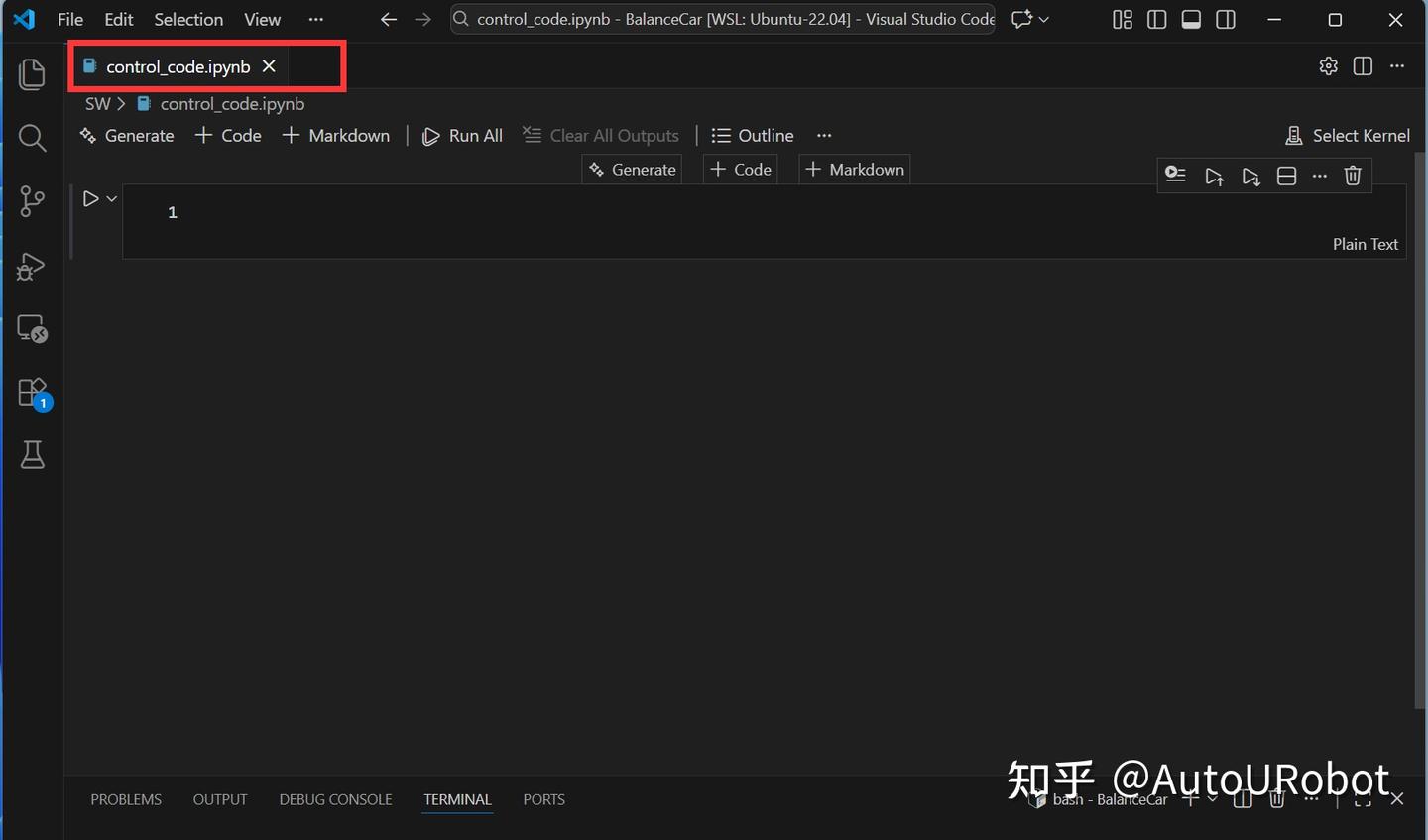Open the View menu
This screenshot has height=840, width=1428.
click(x=263, y=19)
